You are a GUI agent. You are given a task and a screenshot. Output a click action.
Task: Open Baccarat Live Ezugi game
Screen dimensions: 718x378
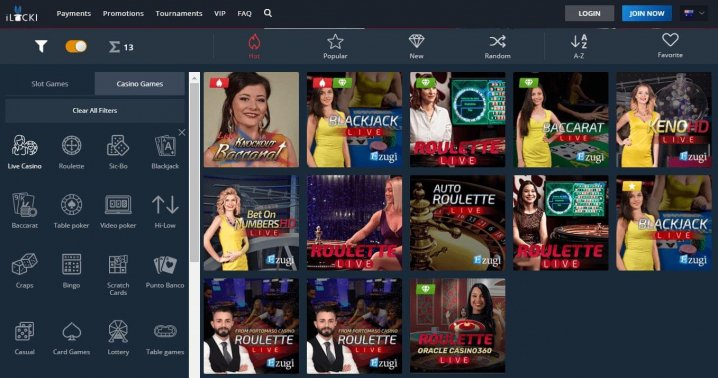pos(560,120)
